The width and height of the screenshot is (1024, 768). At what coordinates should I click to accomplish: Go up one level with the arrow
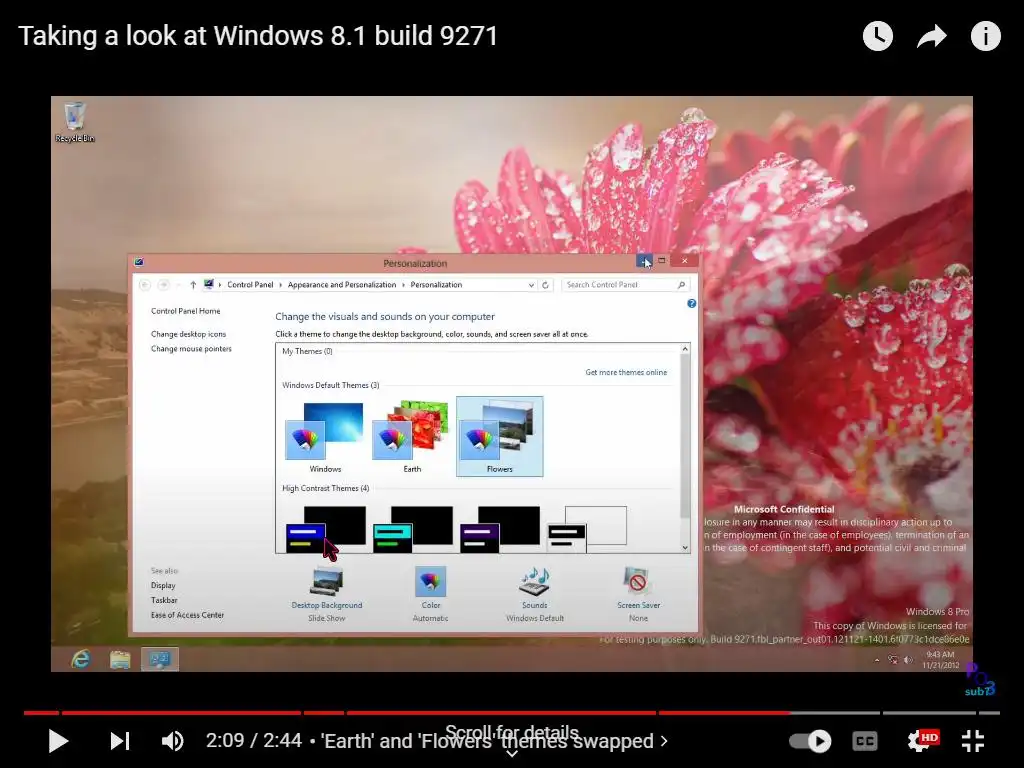pos(193,285)
